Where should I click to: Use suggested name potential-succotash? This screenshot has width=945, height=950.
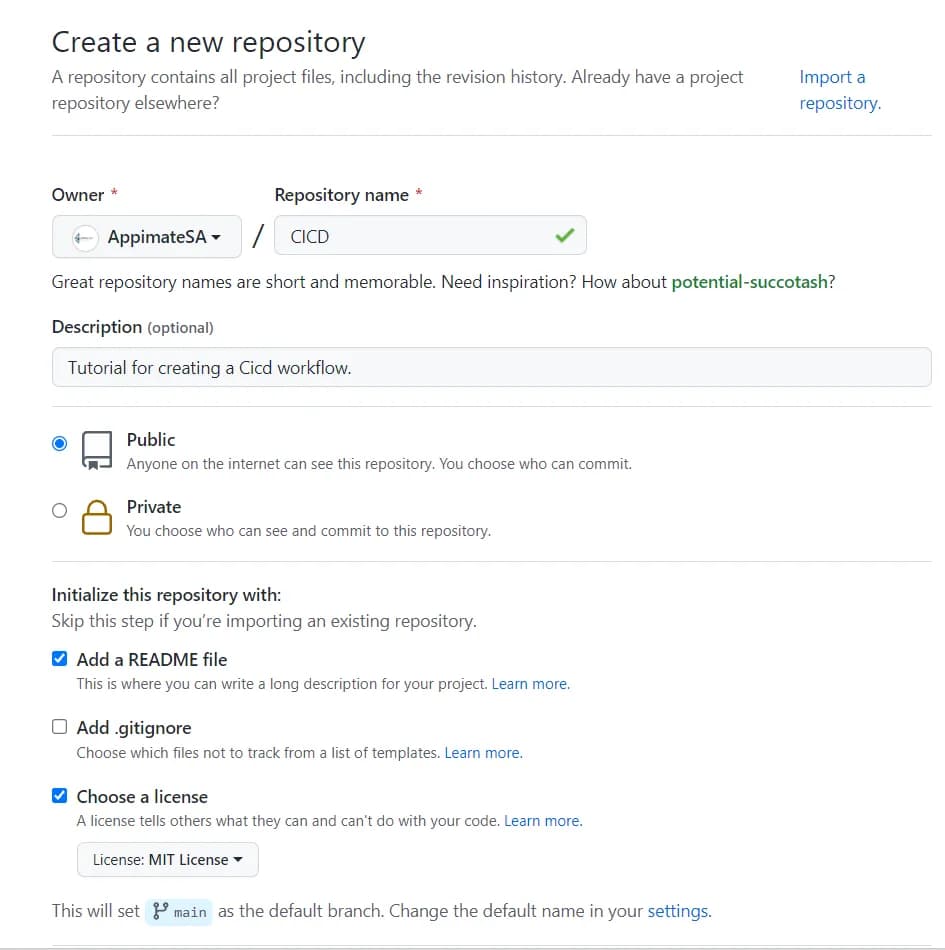pyautogui.click(x=750, y=282)
